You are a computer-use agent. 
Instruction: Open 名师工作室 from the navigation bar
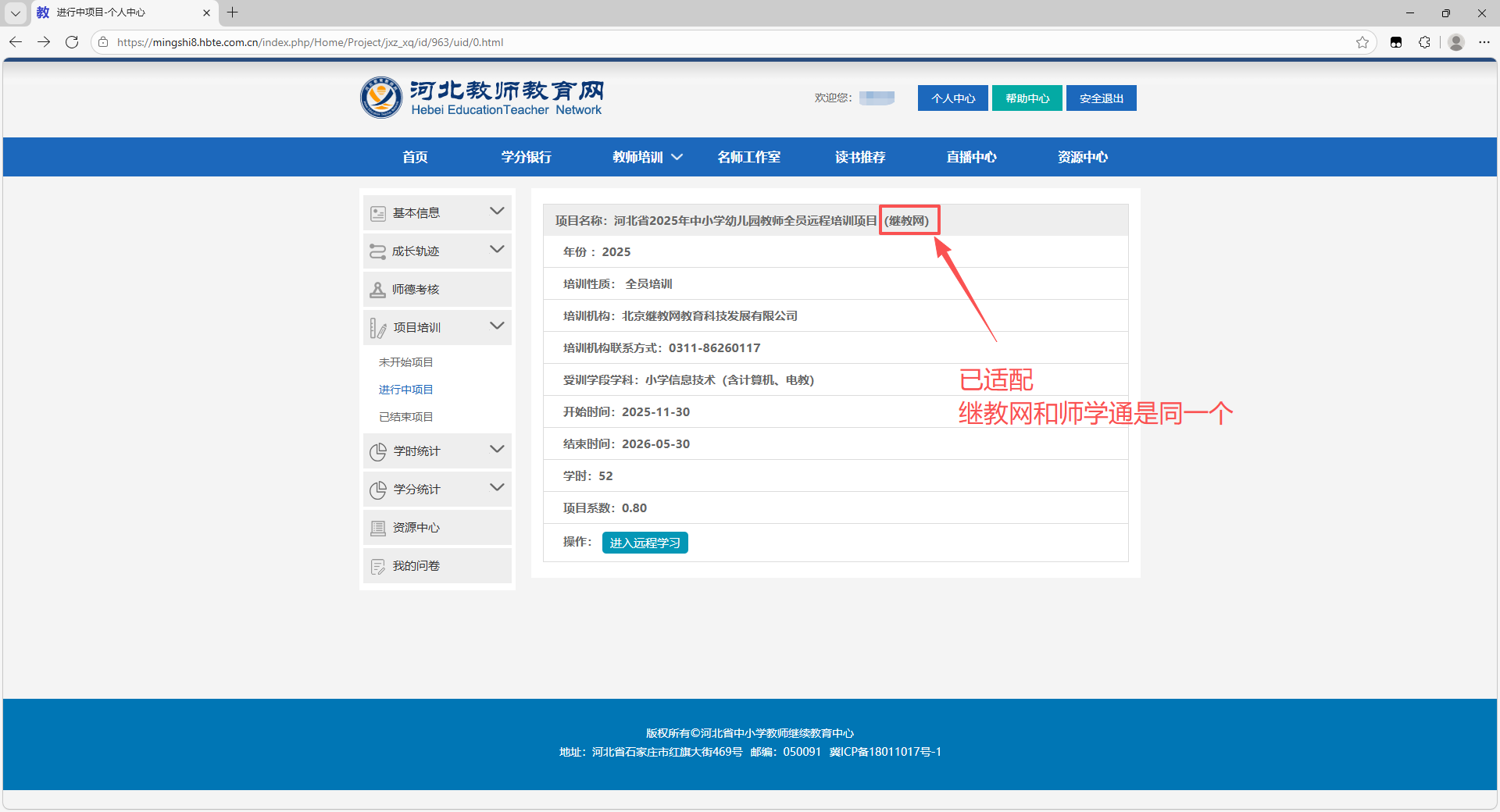pos(748,157)
